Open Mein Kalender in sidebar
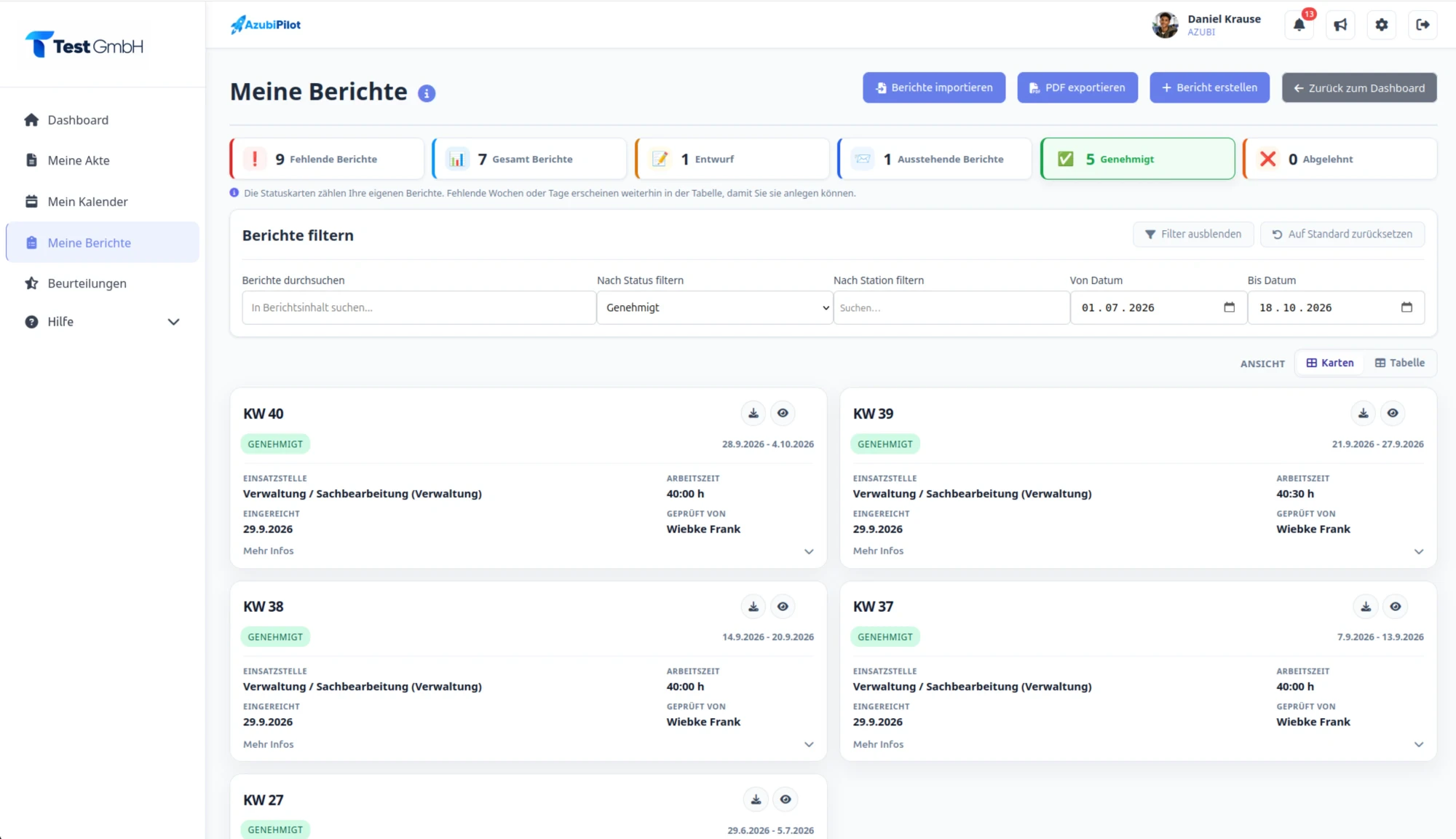Viewport: 1456px width, 839px height. [102, 202]
